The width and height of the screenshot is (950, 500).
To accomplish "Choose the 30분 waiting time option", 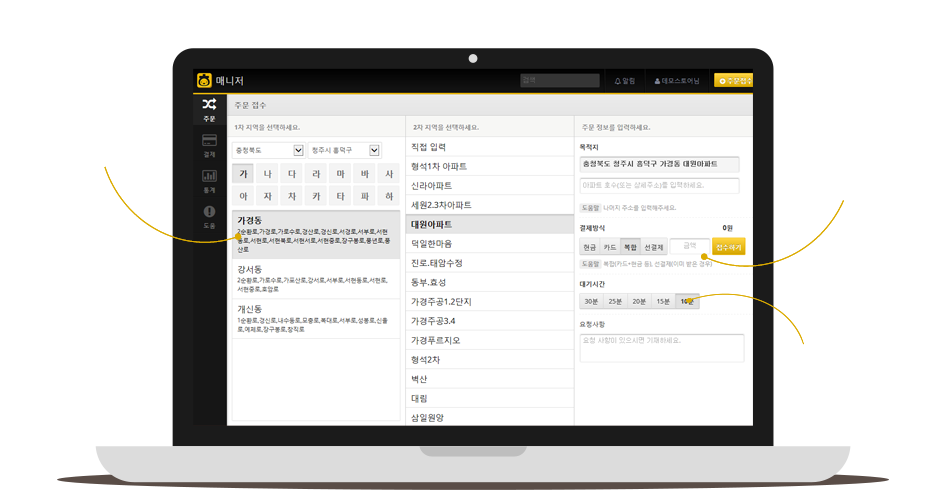I will pyautogui.click(x=591, y=301).
